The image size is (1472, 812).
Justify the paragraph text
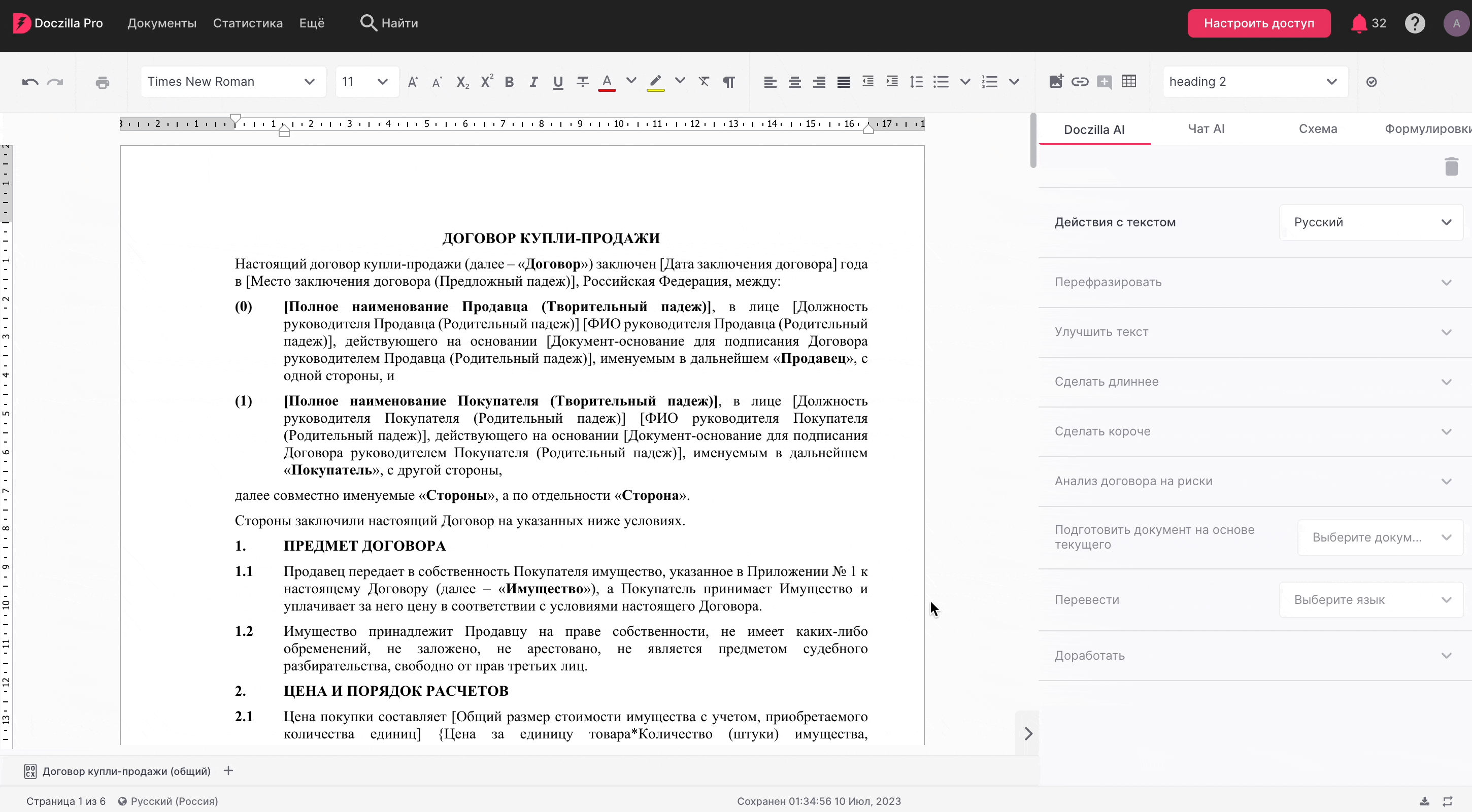click(x=844, y=82)
